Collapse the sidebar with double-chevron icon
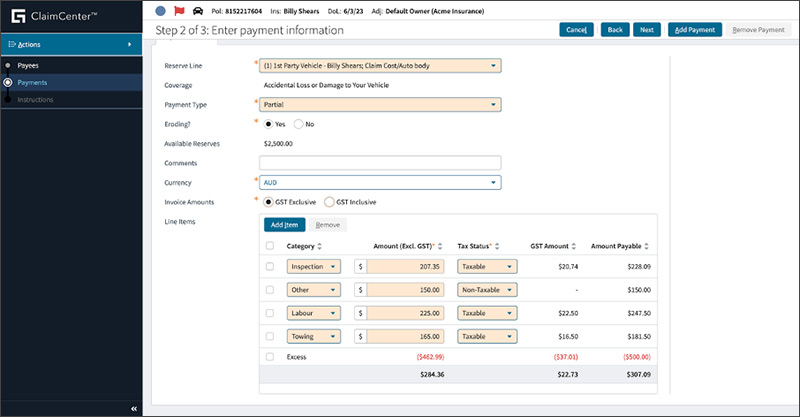The width and height of the screenshot is (800, 417). point(134,408)
